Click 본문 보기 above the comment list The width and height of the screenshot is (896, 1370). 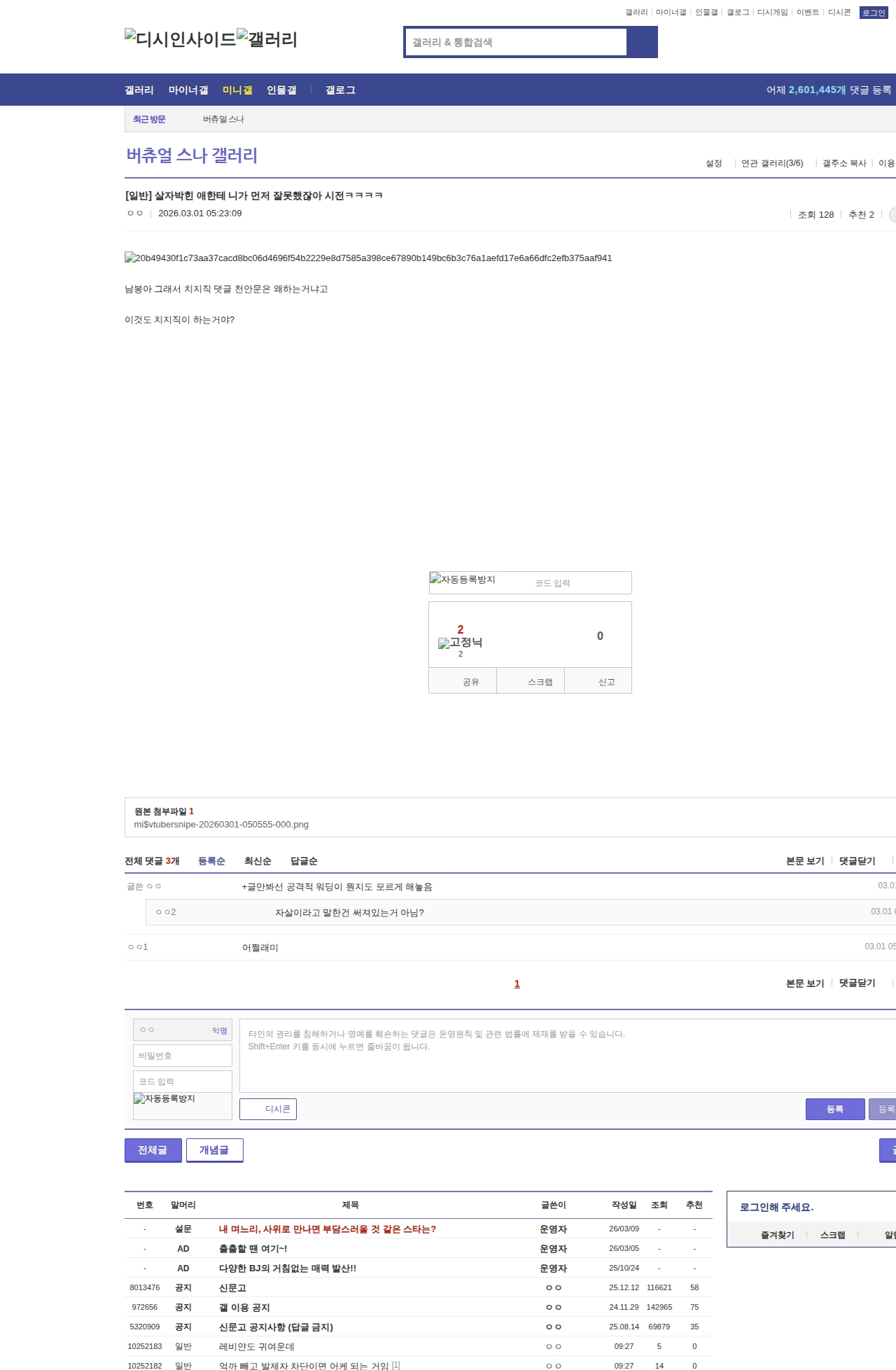805,861
